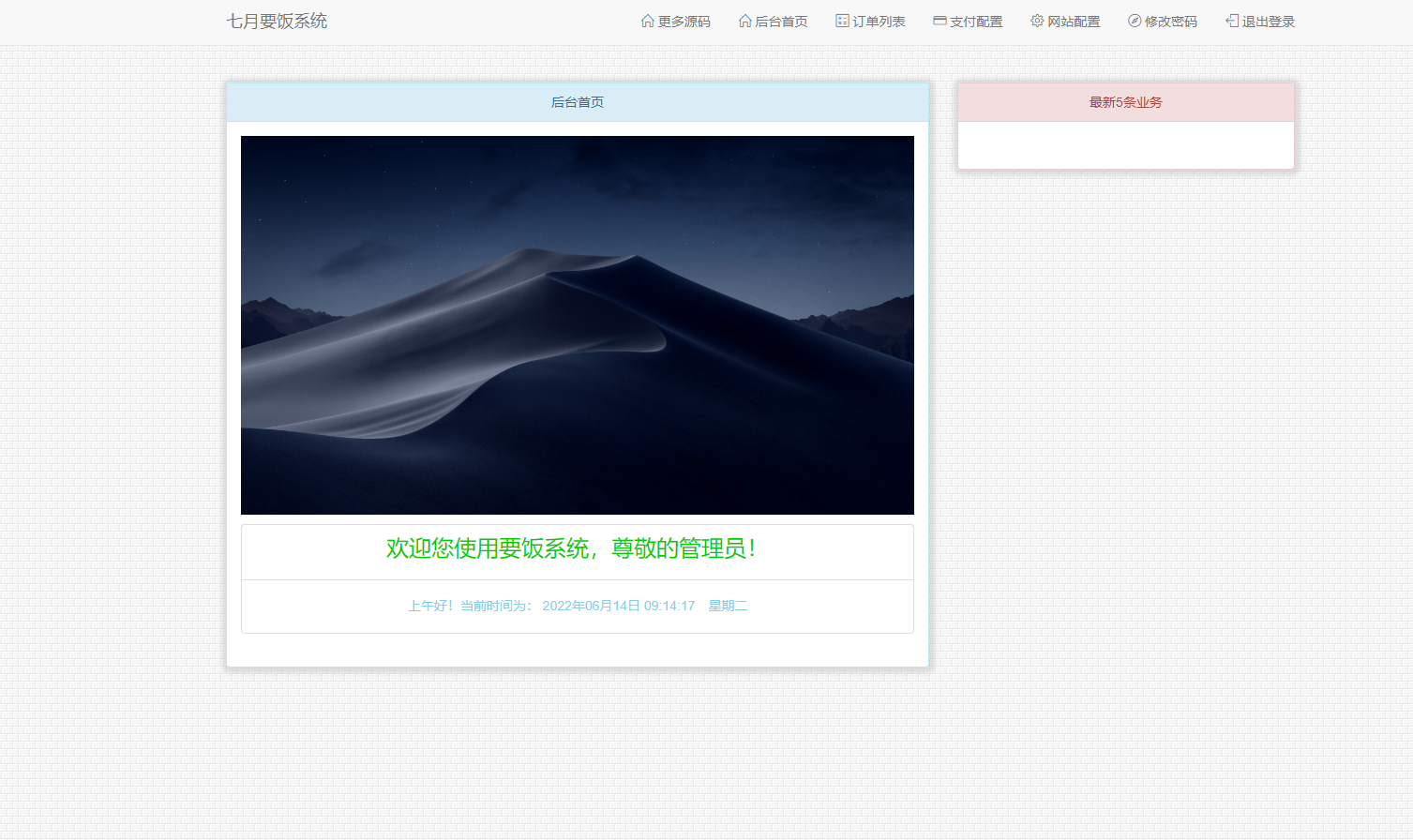
Task: Click the desert dune banner image
Action: 576,325
